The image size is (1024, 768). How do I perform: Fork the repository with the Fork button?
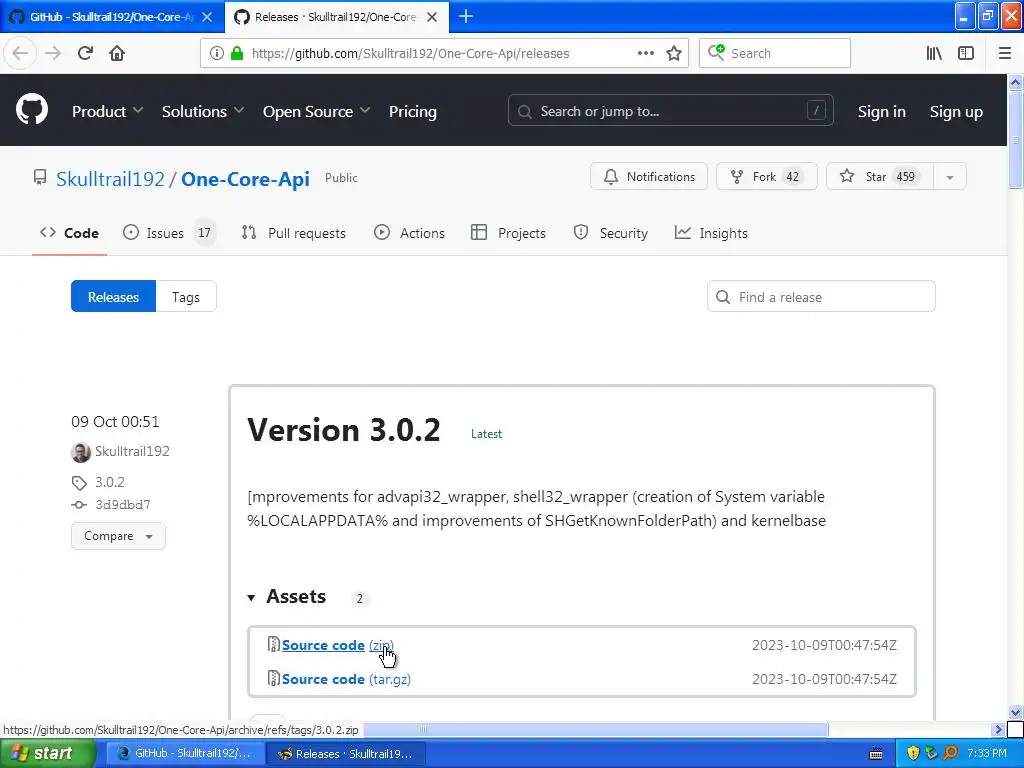766,176
